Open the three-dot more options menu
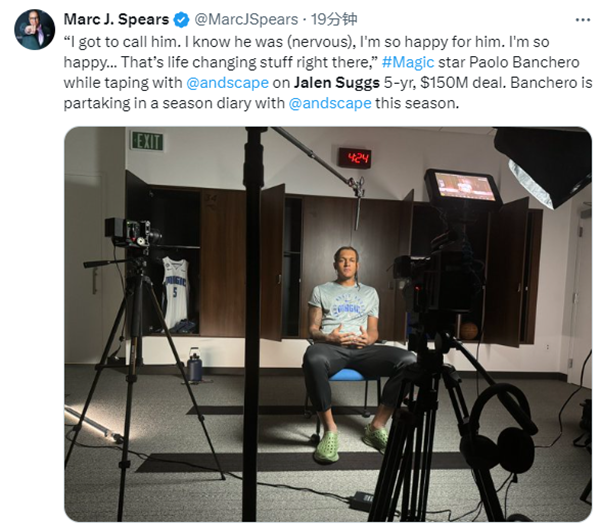Image resolution: width=600 pixels, height=524 pixels. [582, 20]
